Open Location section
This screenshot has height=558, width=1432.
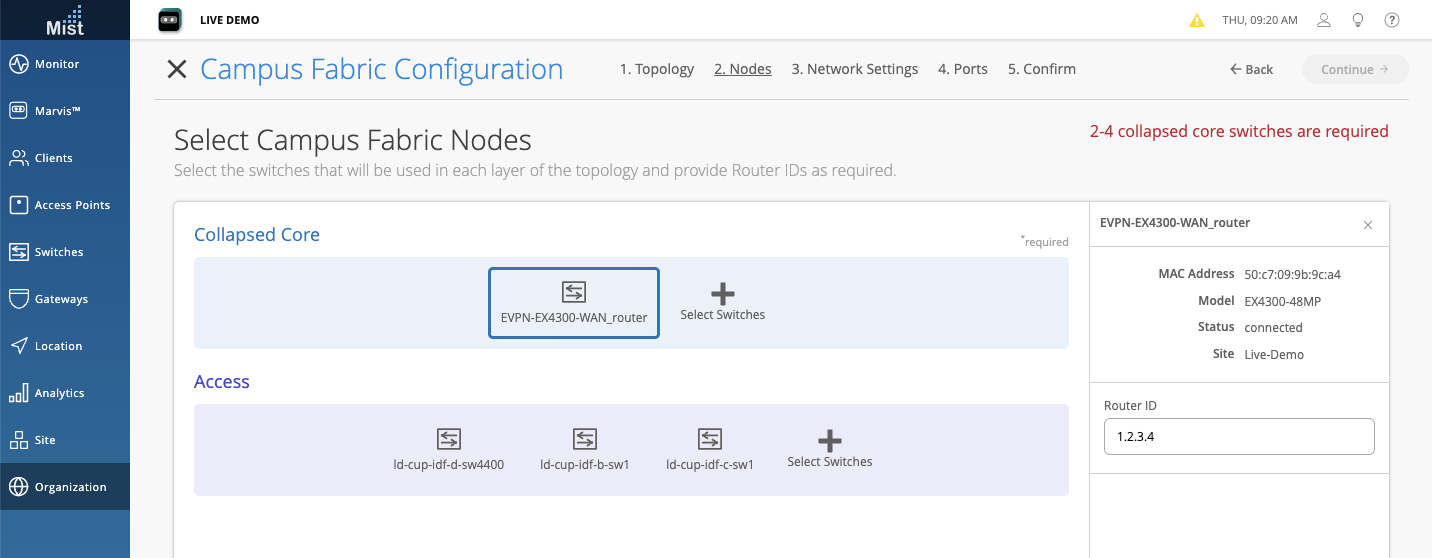pos(58,346)
